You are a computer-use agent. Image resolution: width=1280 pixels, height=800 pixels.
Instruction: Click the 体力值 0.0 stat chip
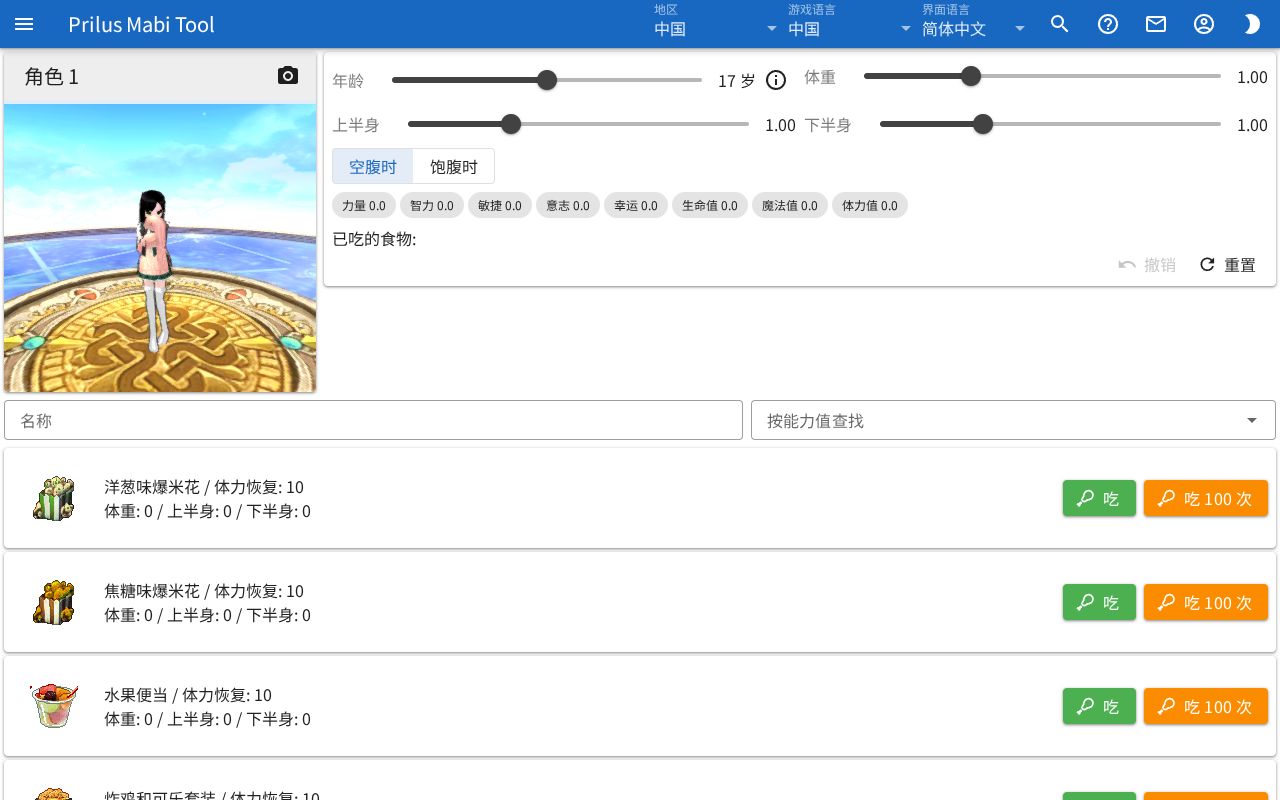click(869, 205)
